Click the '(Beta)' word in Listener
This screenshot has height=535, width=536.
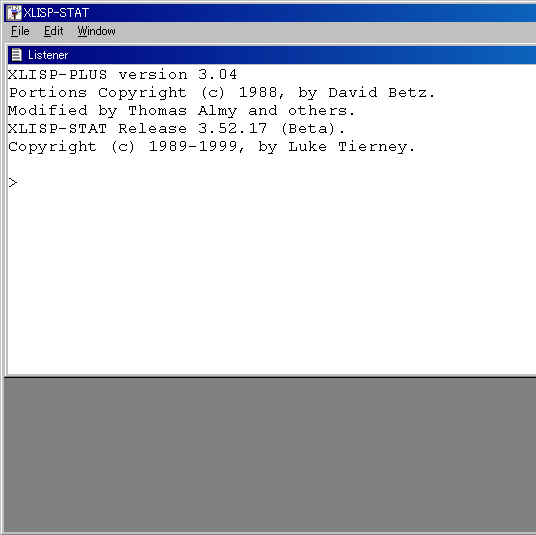pyautogui.click(x=308, y=129)
